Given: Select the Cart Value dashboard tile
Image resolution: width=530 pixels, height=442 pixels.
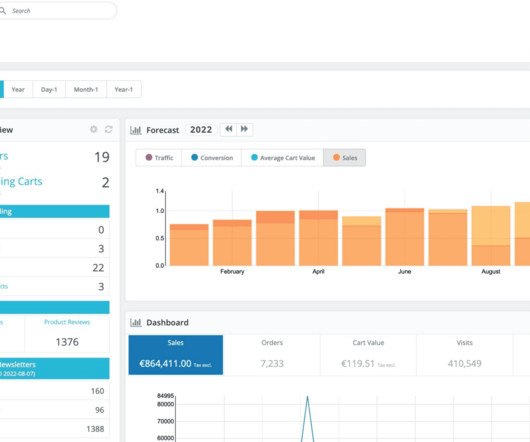Looking at the screenshot, I should click(368, 355).
